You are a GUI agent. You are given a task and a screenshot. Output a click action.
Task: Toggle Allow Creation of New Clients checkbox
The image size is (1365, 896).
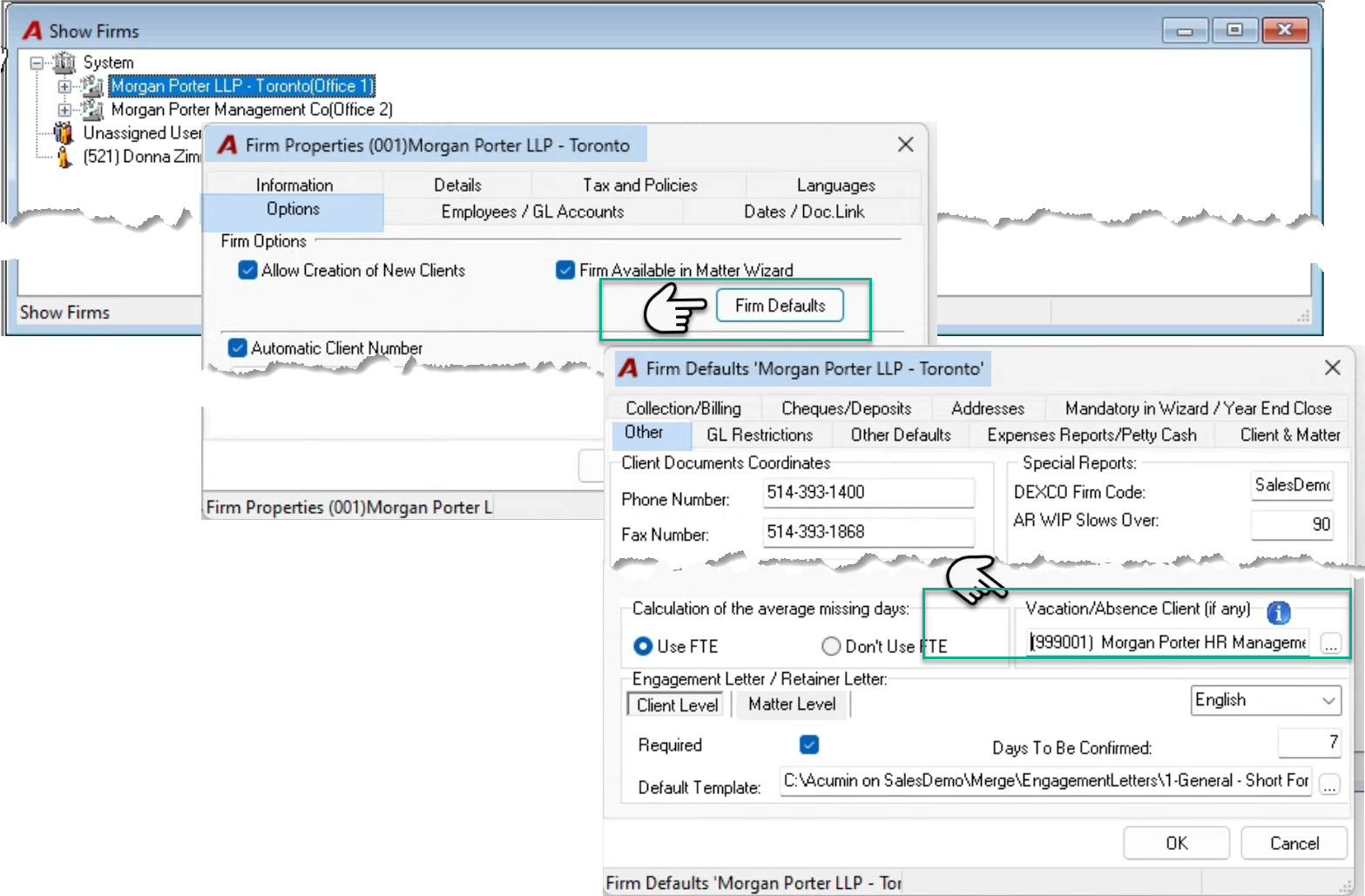[x=248, y=271]
